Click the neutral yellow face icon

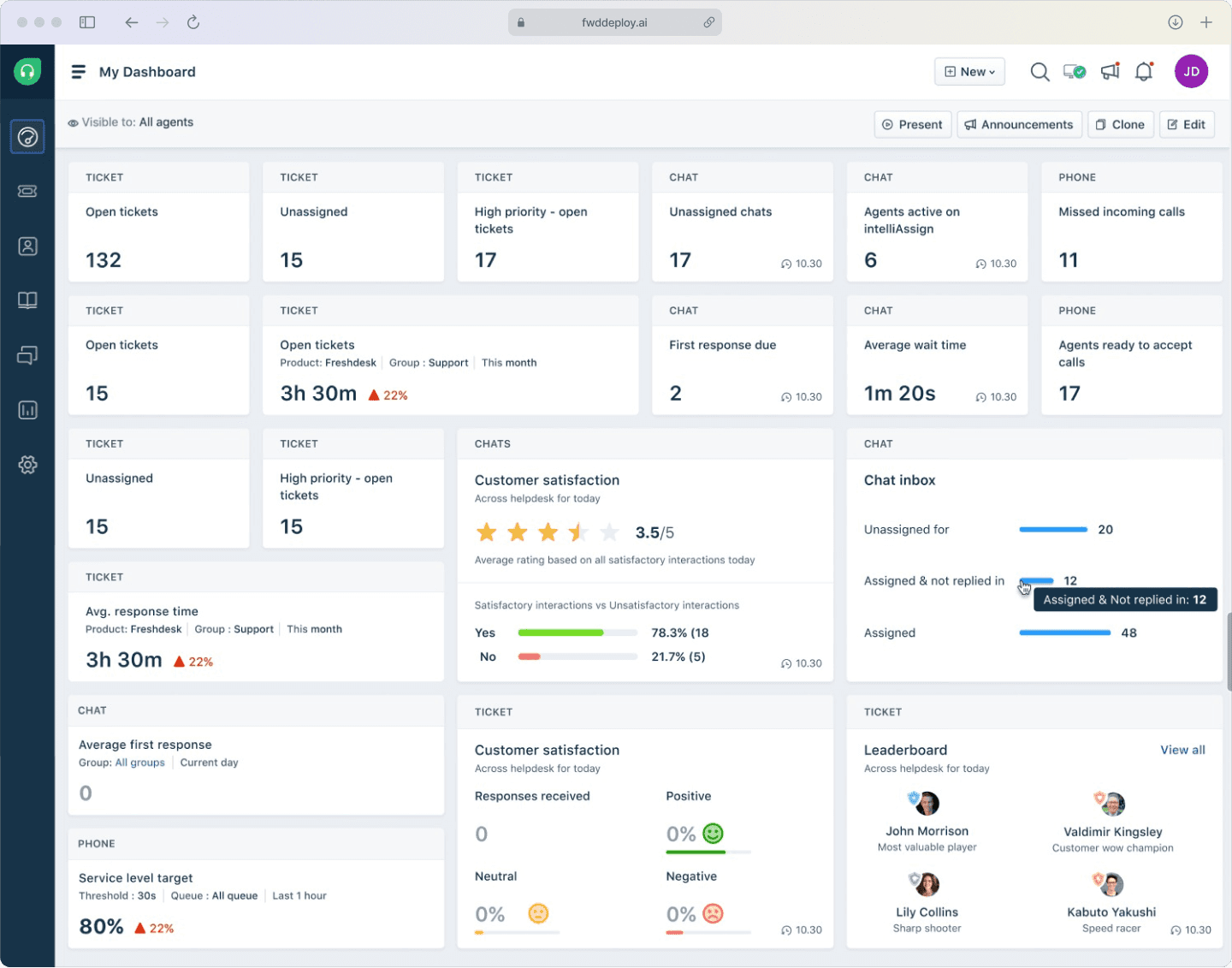tap(538, 914)
